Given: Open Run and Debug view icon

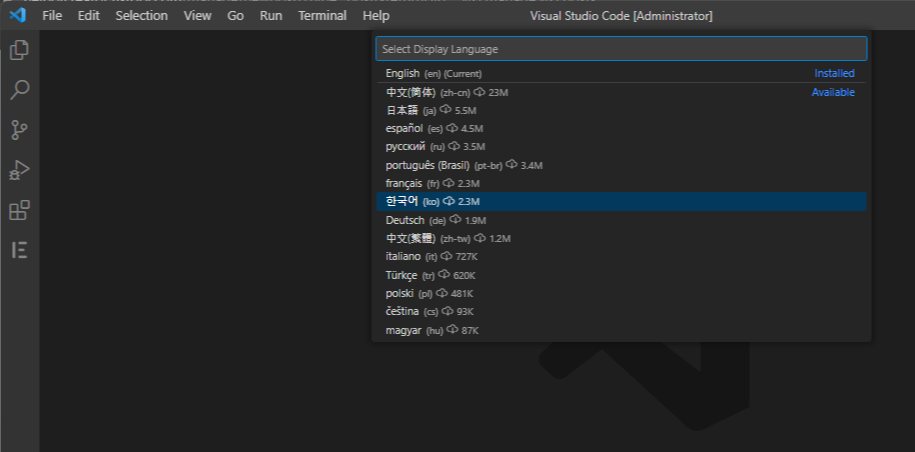Looking at the screenshot, I should tap(19, 170).
